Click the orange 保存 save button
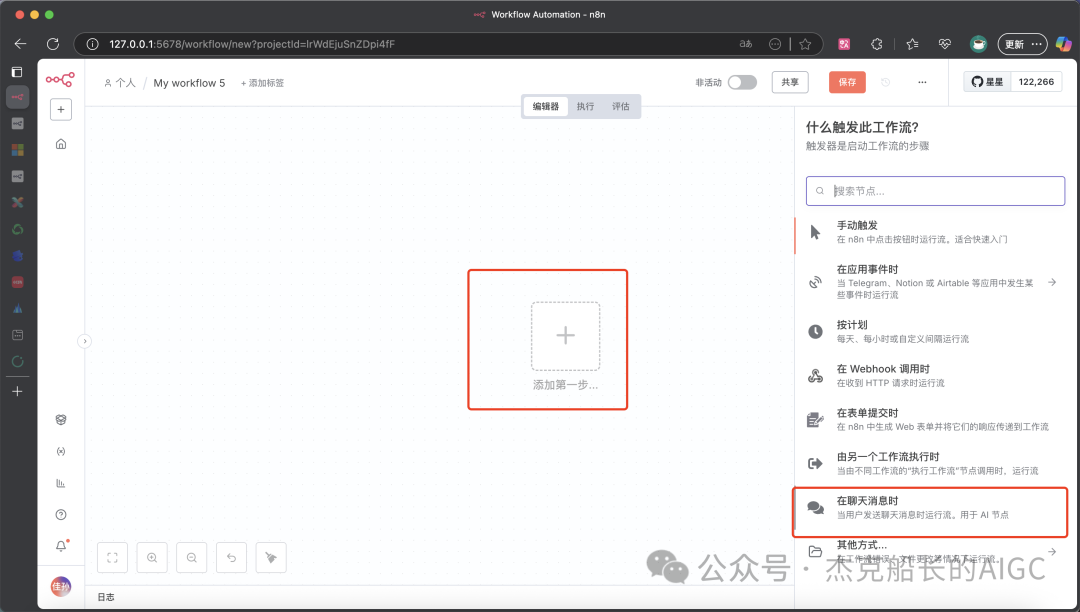The image size is (1080, 612). click(x=847, y=82)
